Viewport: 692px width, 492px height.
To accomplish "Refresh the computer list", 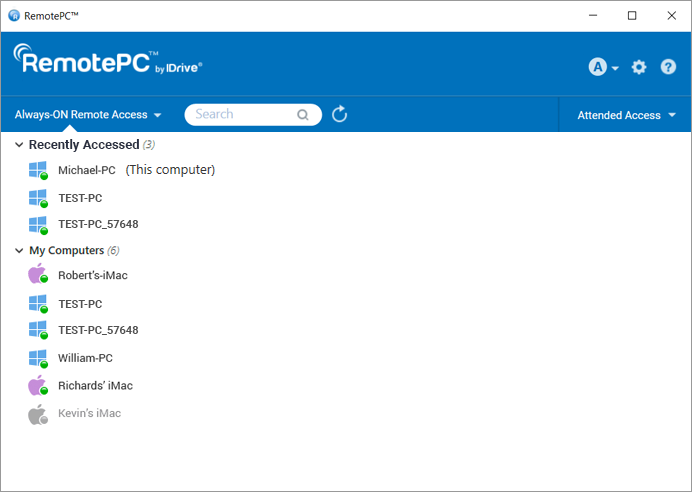I will [339, 114].
